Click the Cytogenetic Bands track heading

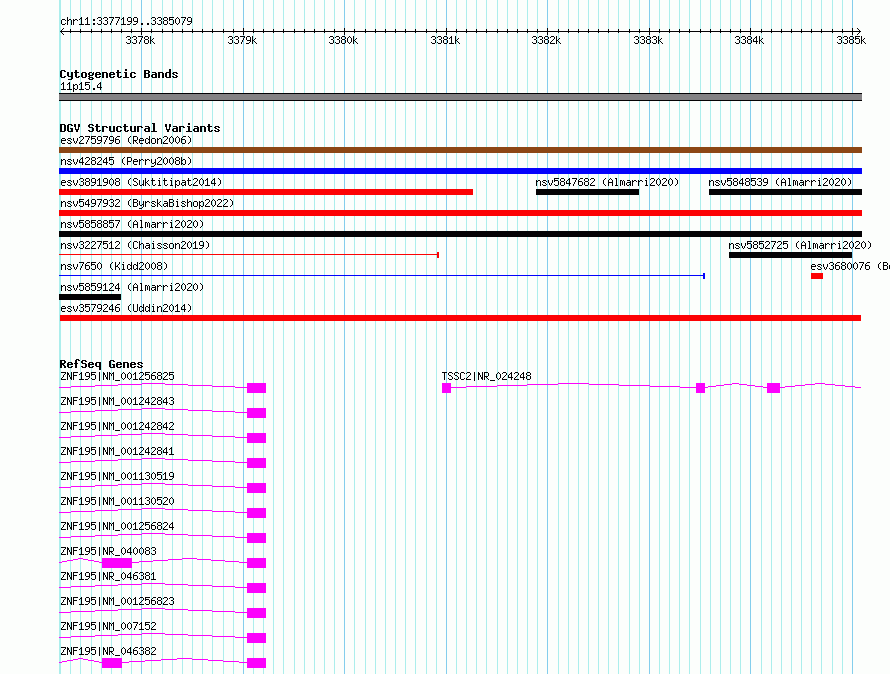(x=119, y=74)
